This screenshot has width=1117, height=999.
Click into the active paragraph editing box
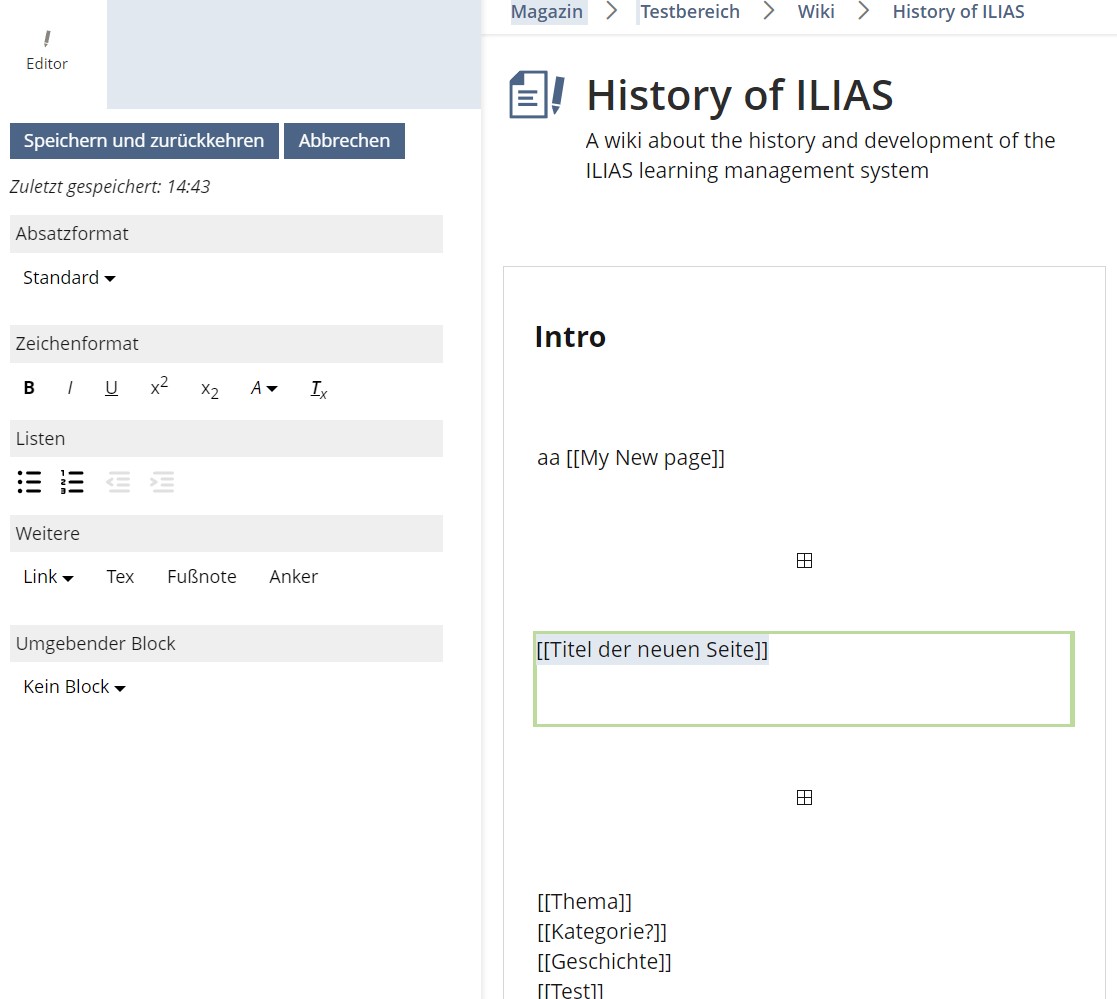pos(804,679)
